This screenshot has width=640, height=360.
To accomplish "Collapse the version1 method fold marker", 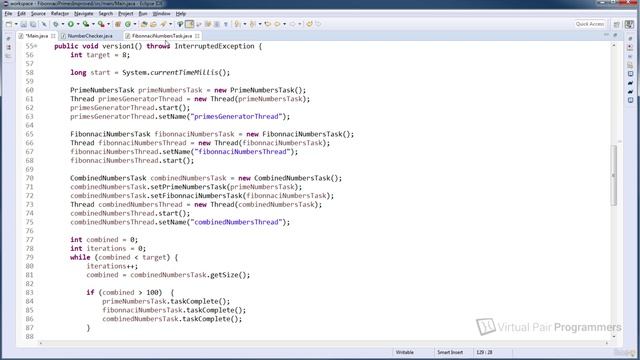I will tap(36, 46).
